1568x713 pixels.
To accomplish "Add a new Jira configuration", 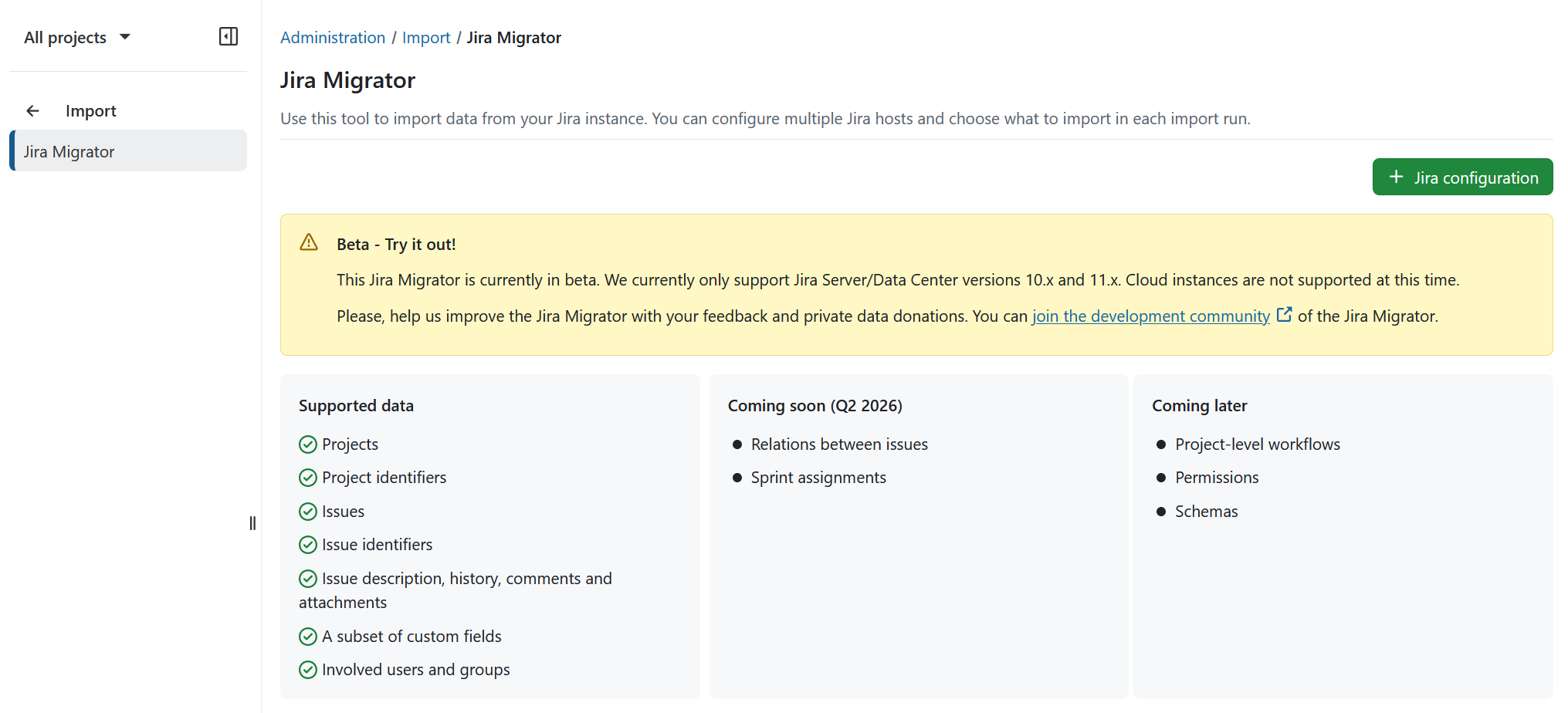I will [x=1462, y=177].
